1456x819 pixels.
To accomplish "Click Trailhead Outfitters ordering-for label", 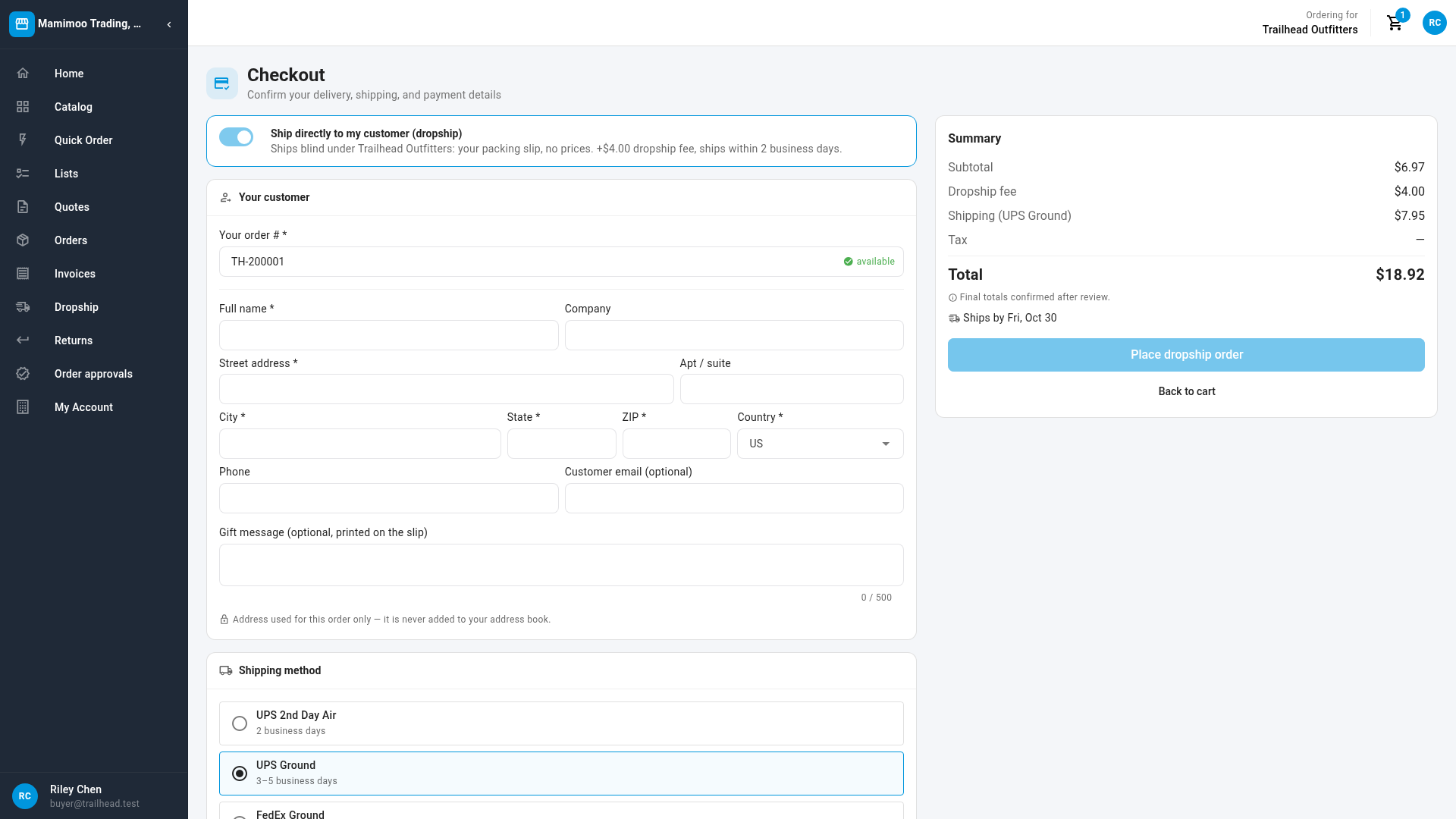I will [1310, 30].
